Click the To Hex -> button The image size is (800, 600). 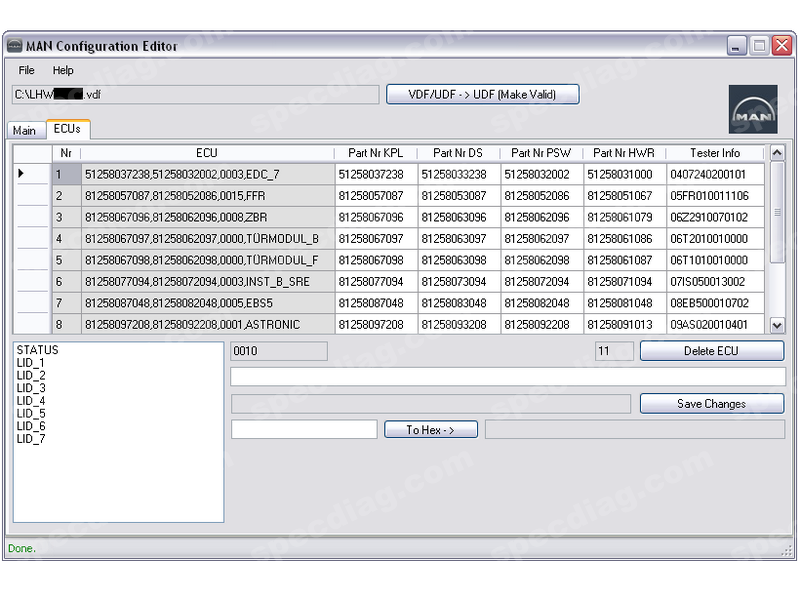tap(430, 430)
